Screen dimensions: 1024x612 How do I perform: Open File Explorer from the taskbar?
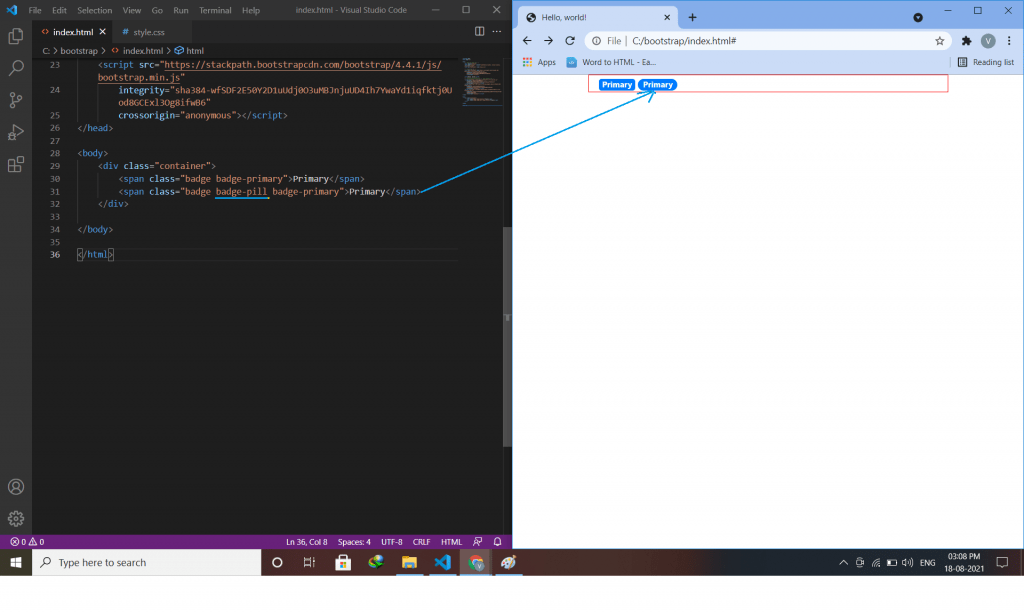pos(409,562)
